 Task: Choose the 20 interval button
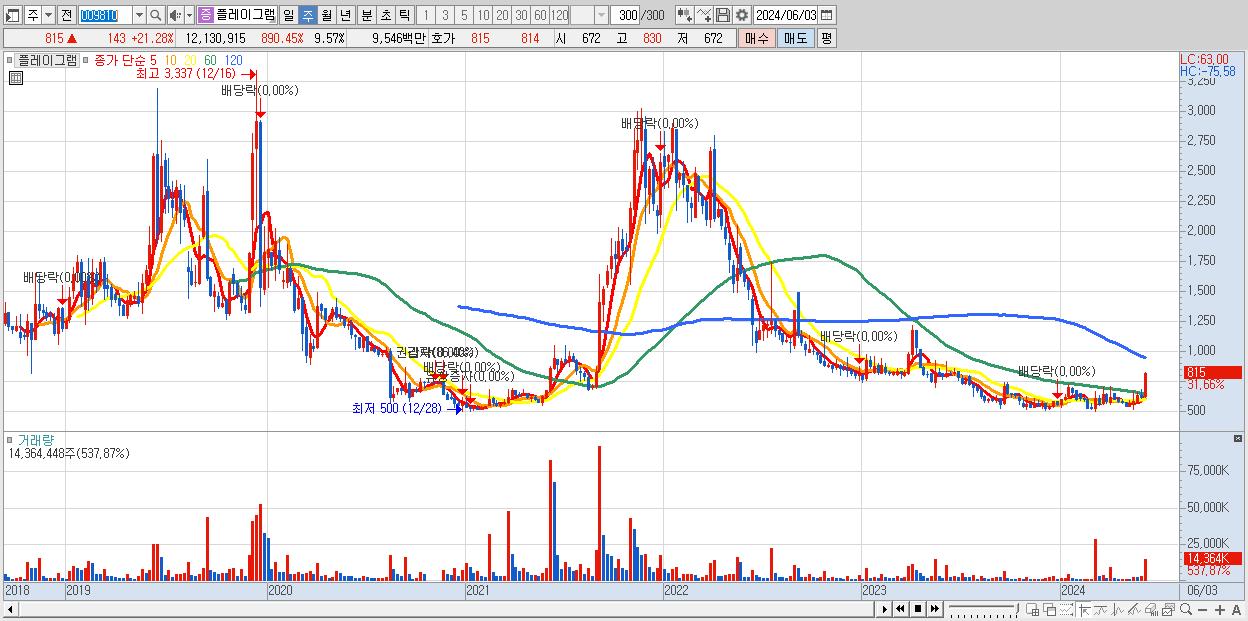[x=502, y=15]
